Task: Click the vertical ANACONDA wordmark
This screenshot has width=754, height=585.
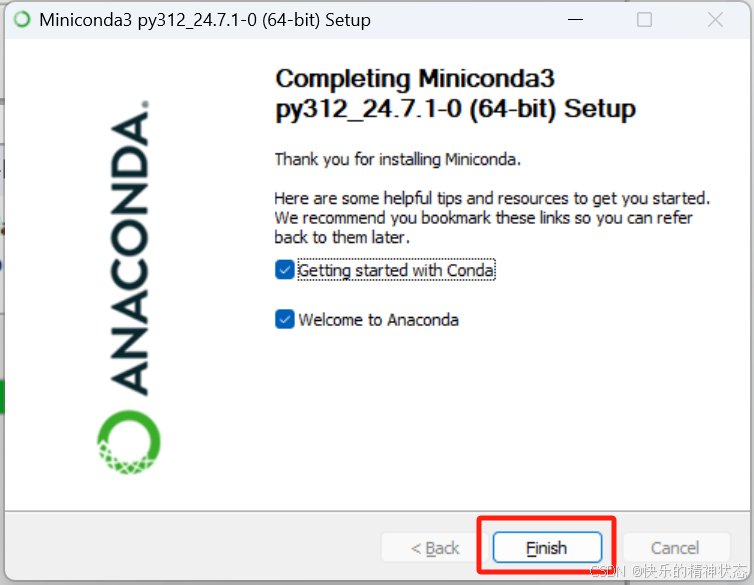Action: click(130, 248)
